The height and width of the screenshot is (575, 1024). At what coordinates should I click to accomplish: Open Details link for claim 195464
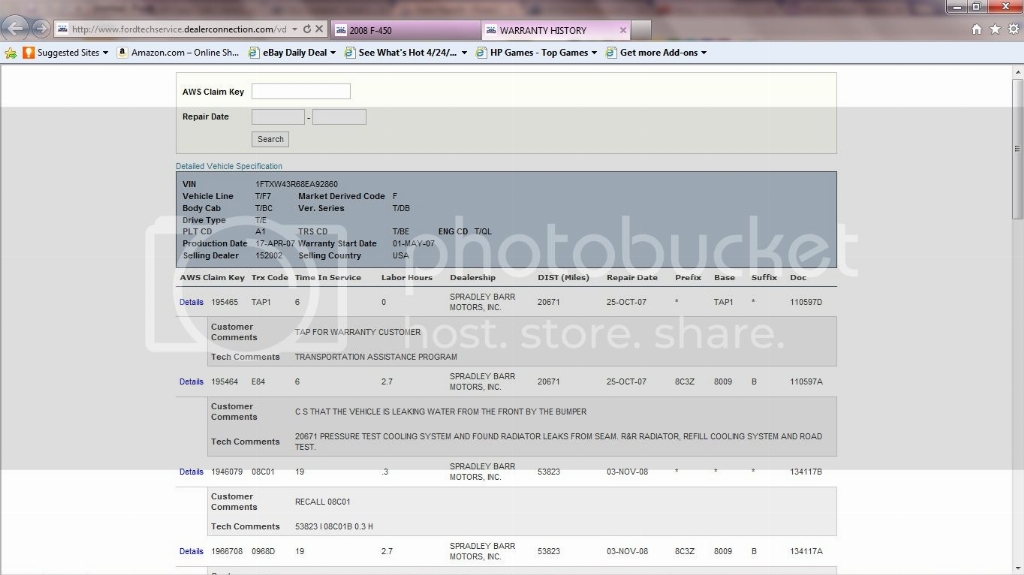[191, 382]
